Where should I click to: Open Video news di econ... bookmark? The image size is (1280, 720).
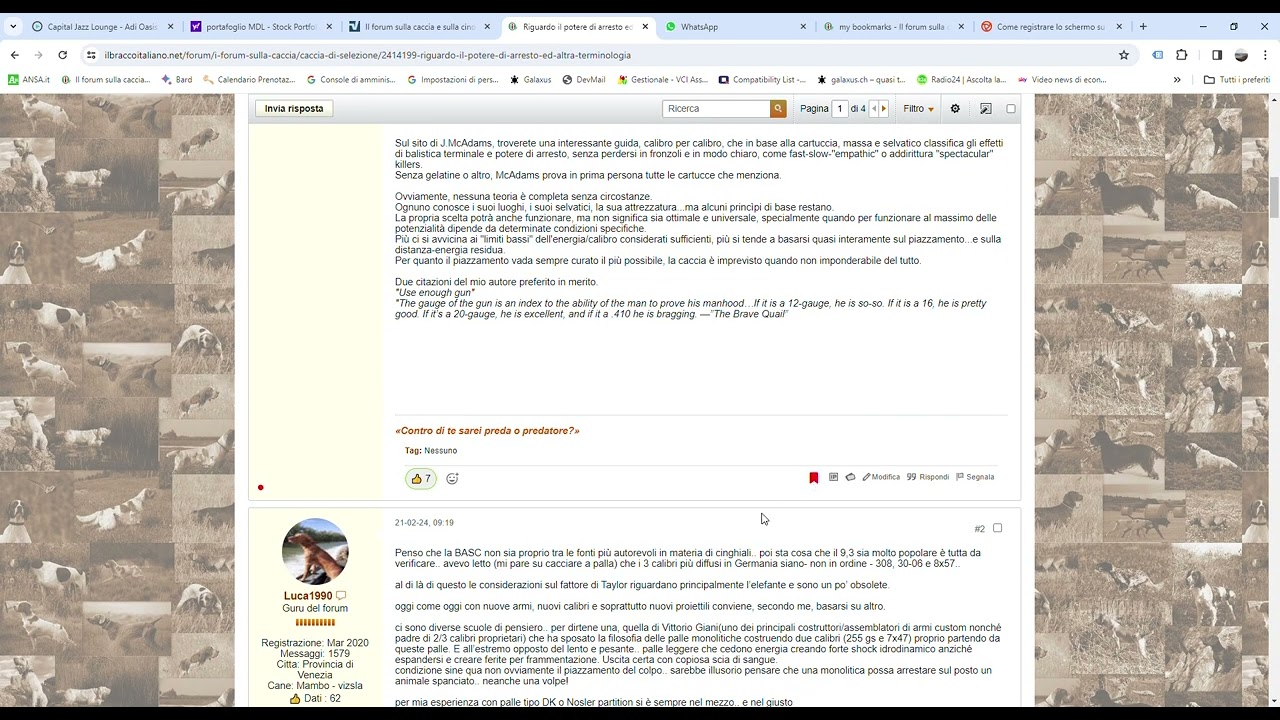(1062, 79)
